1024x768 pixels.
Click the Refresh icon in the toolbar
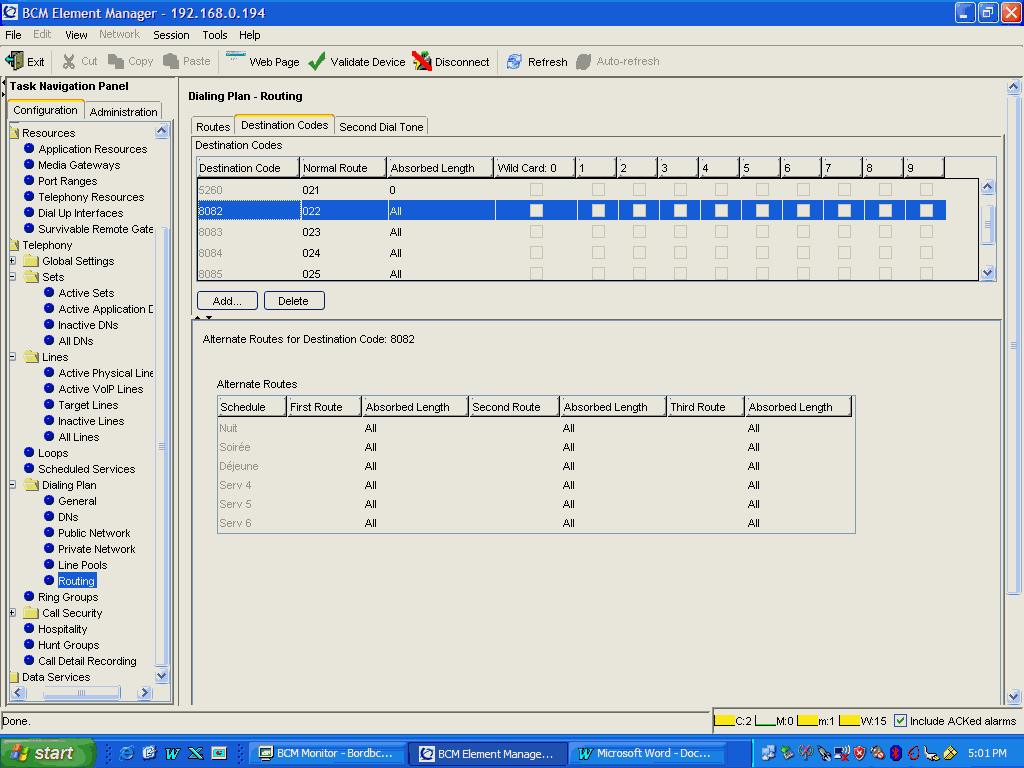[x=515, y=61]
